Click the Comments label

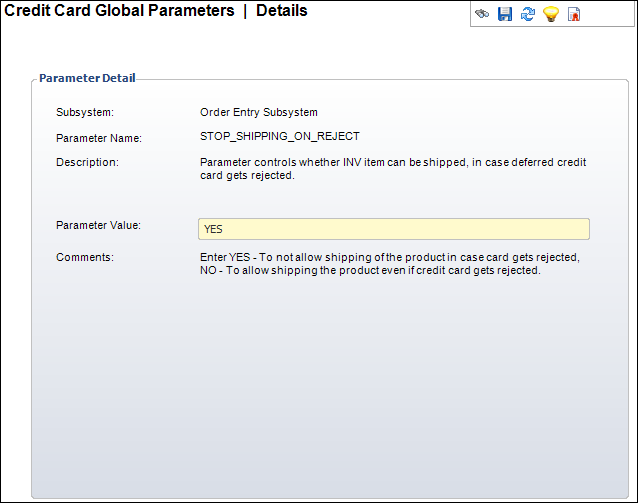[85, 257]
